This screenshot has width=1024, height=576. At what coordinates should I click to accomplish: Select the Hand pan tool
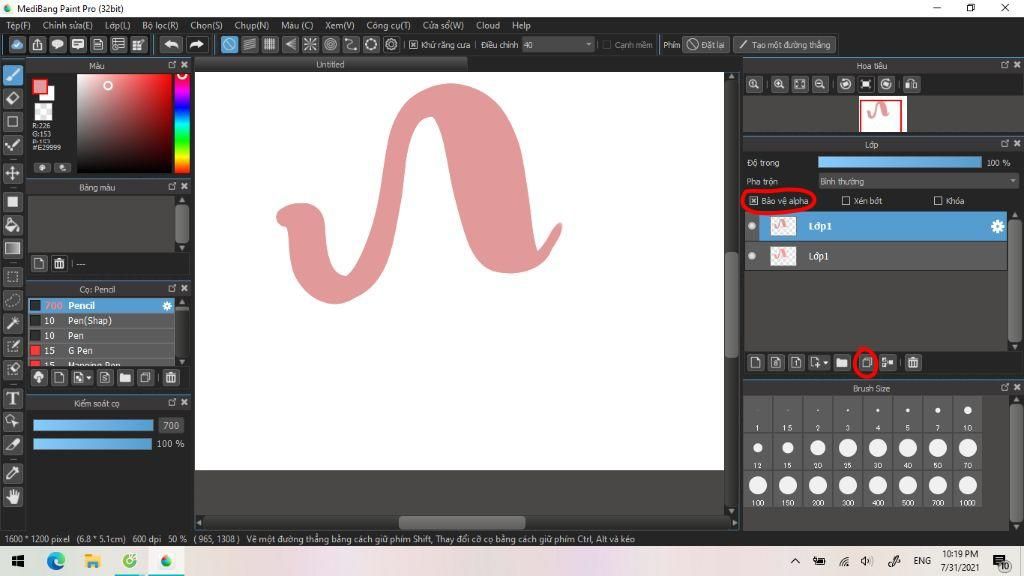tap(12, 497)
